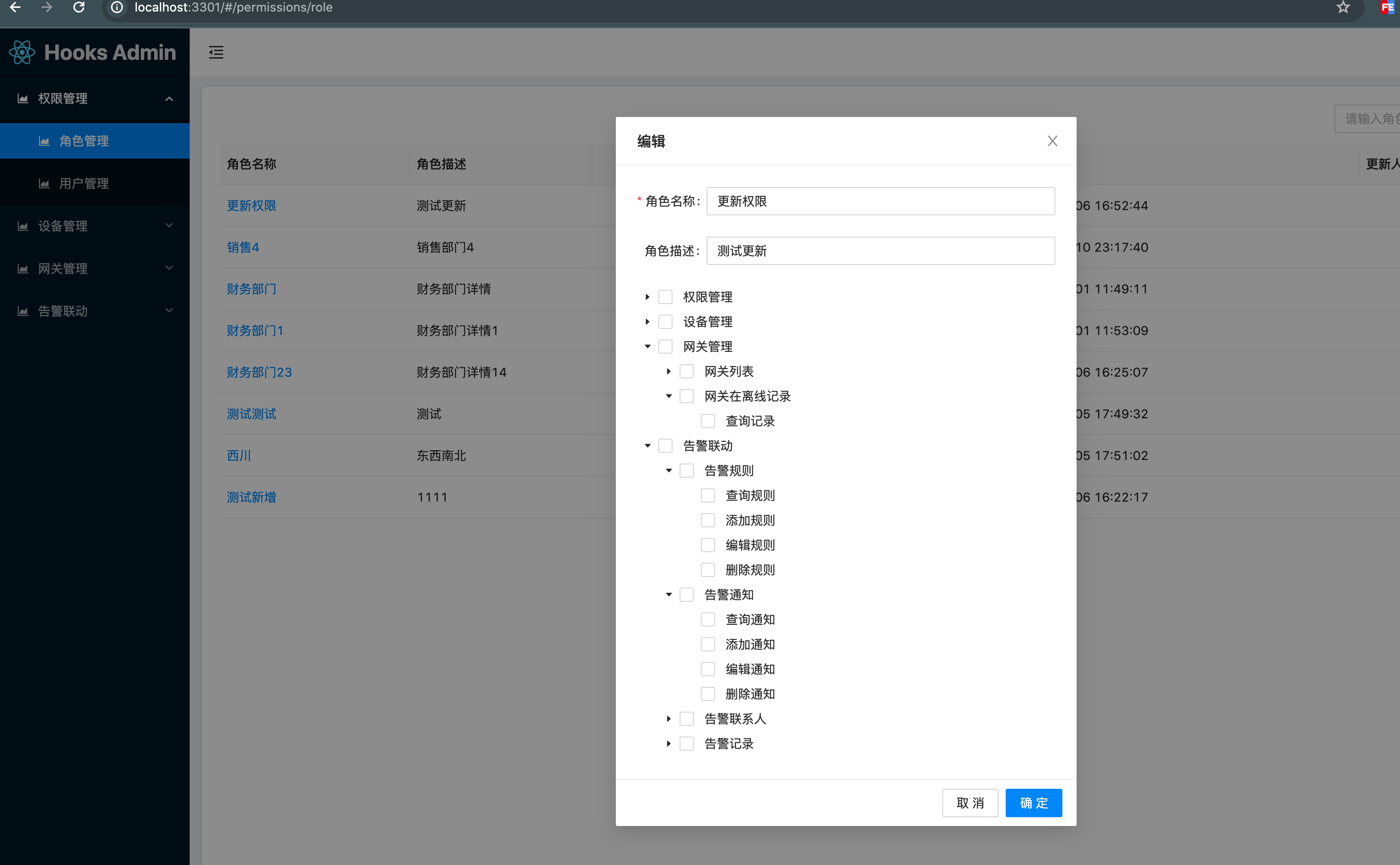1400x865 pixels.
Task: Click the chart icon beside 权限管理 in the sidebar
Action: click(23, 98)
